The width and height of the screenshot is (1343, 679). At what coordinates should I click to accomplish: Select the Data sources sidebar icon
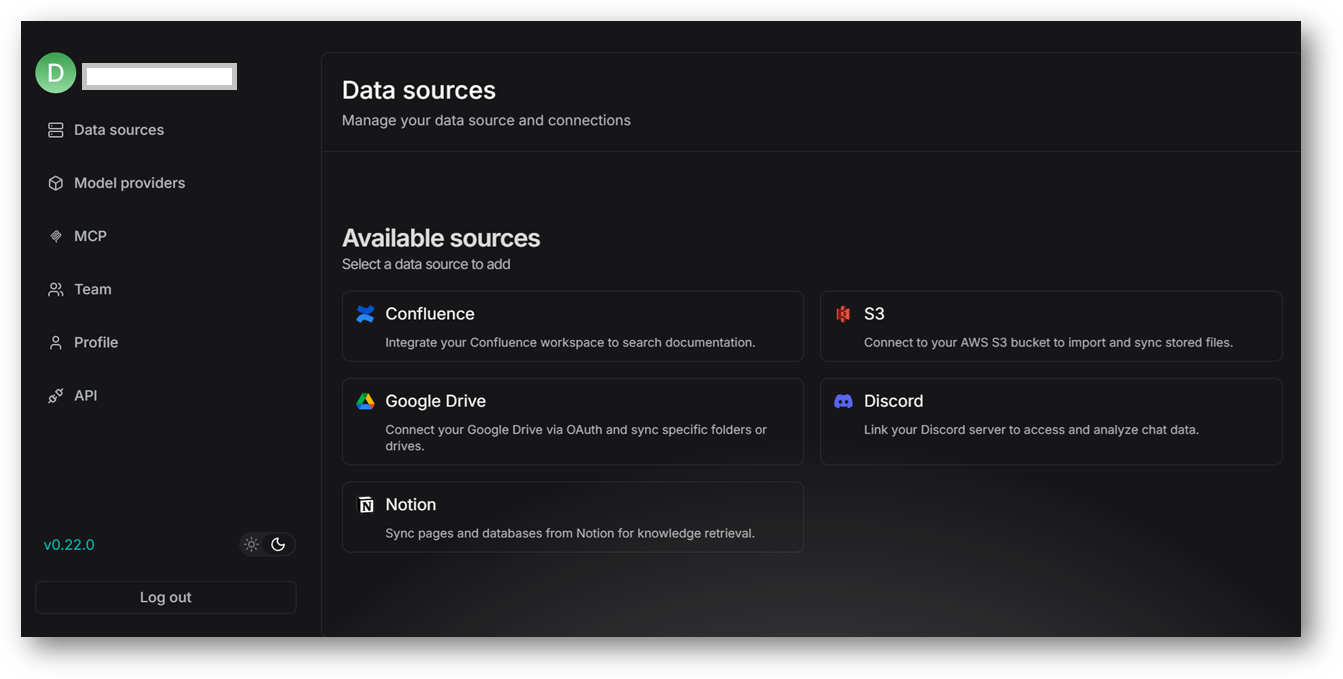point(55,129)
